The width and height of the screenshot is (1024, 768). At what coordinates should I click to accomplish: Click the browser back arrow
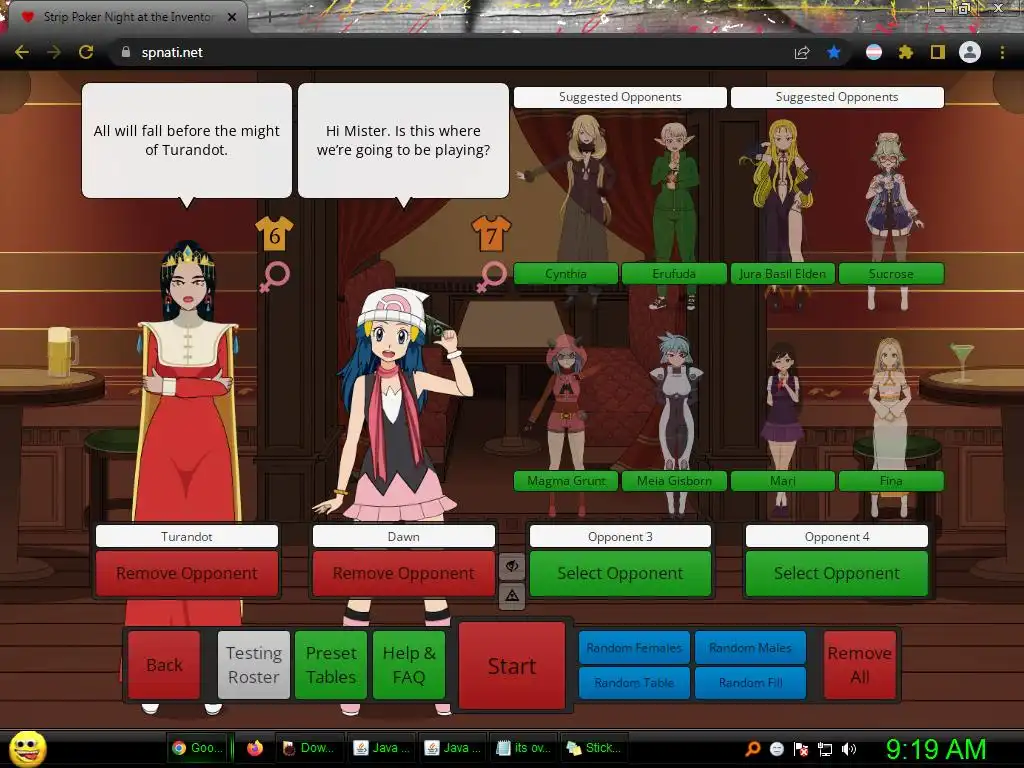22,52
